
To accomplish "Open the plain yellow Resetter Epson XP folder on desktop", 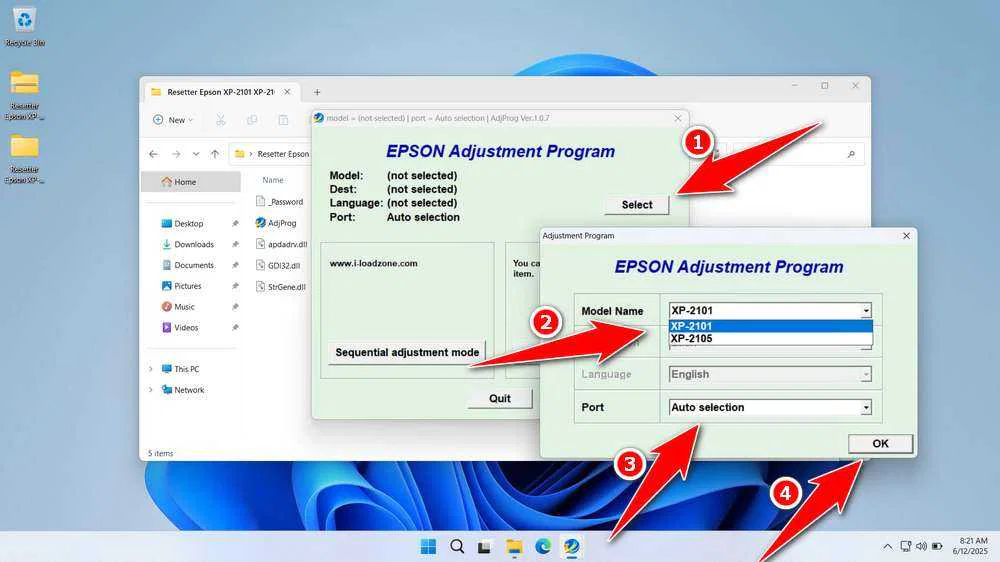I will coord(24,158).
